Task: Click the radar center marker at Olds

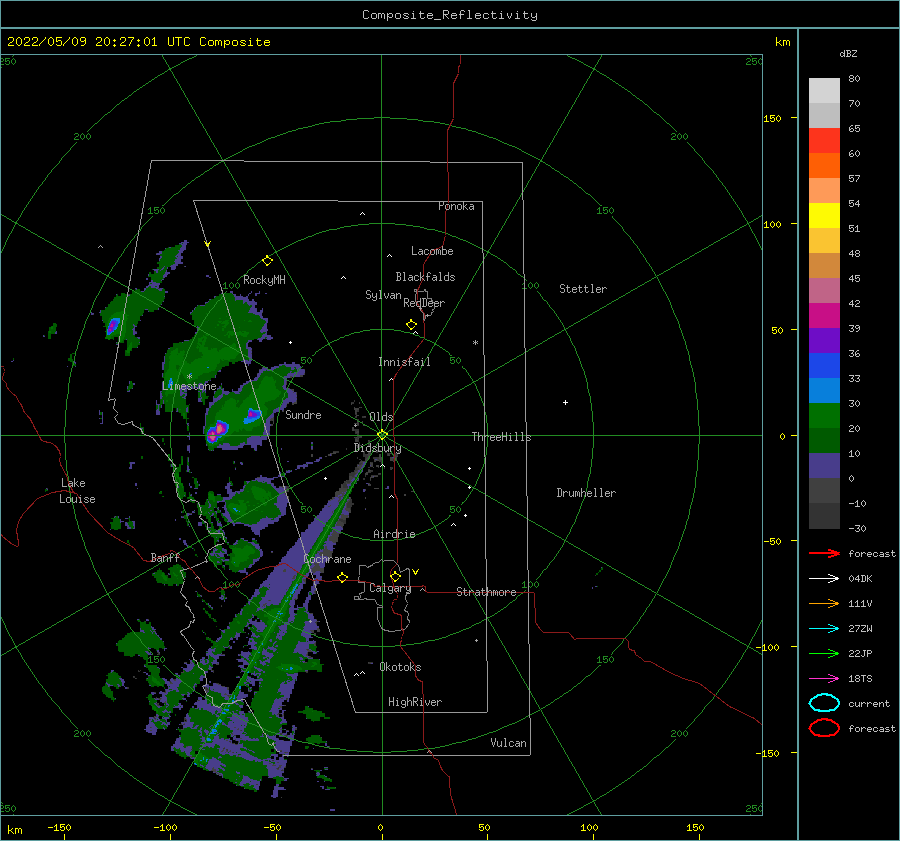Action: coord(382,435)
